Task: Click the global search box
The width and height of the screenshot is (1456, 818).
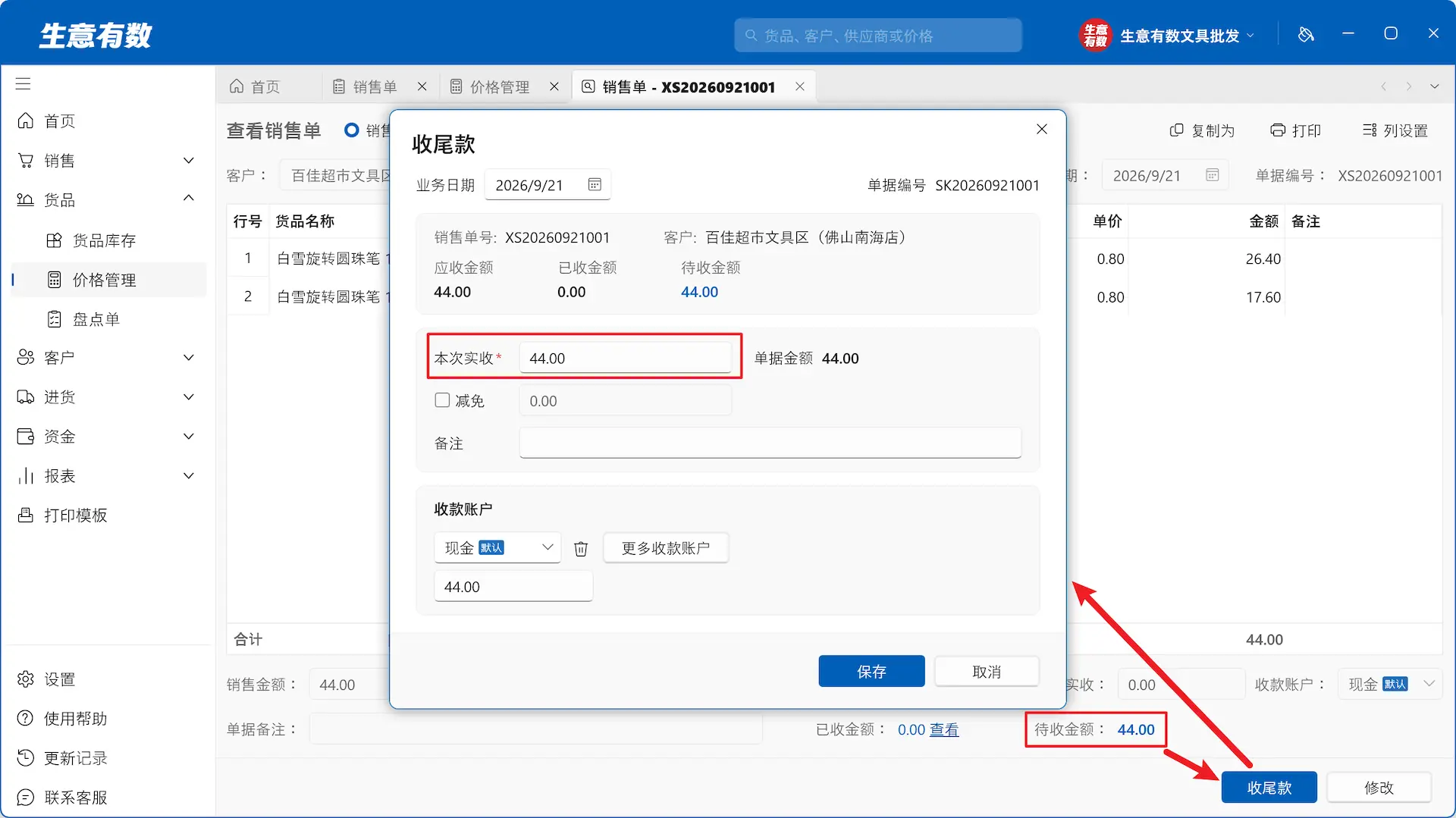Action: click(x=877, y=36)
